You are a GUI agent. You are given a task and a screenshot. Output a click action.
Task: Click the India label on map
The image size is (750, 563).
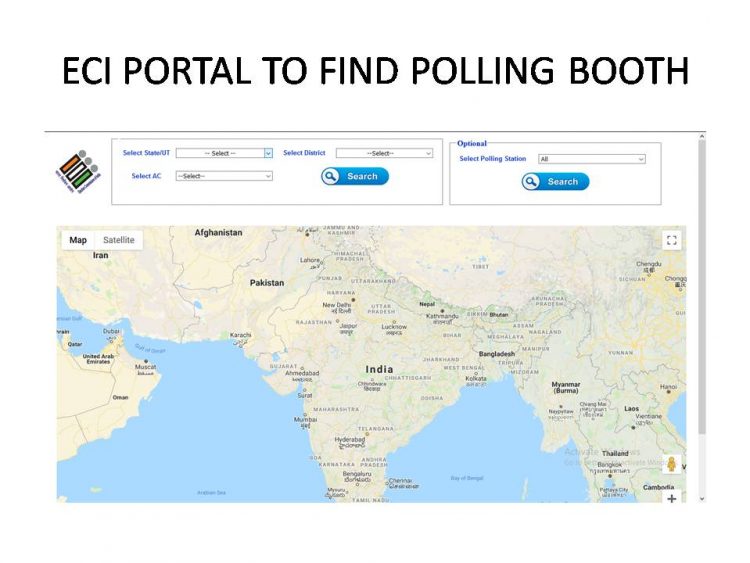click(379, 369)
